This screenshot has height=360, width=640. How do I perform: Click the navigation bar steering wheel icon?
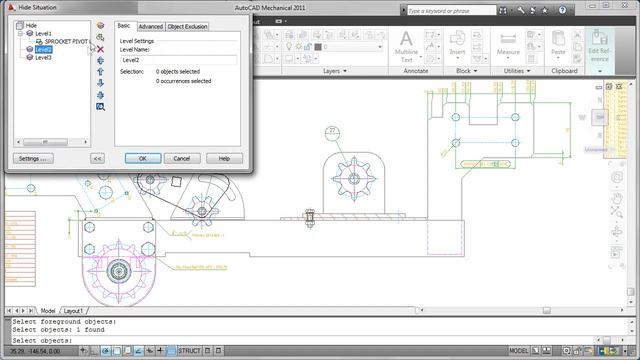pos(616,177)
